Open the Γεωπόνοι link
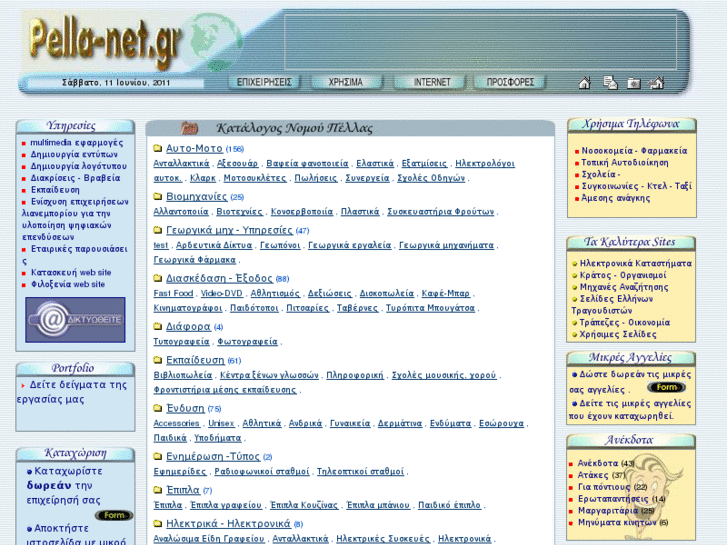The height and width of the screenshot is (545, 727). 280,245
